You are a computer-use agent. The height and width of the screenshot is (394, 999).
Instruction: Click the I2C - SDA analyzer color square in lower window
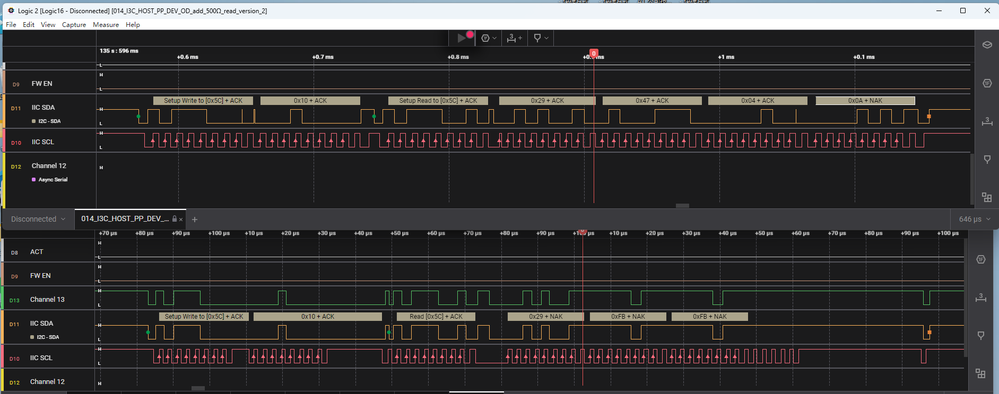pos(33,337)
